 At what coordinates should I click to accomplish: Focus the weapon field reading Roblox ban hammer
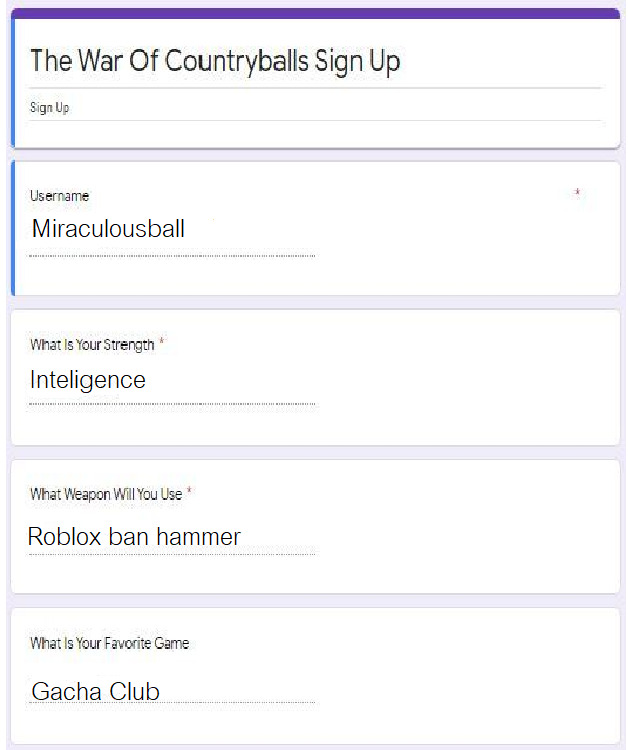[172, 539]
